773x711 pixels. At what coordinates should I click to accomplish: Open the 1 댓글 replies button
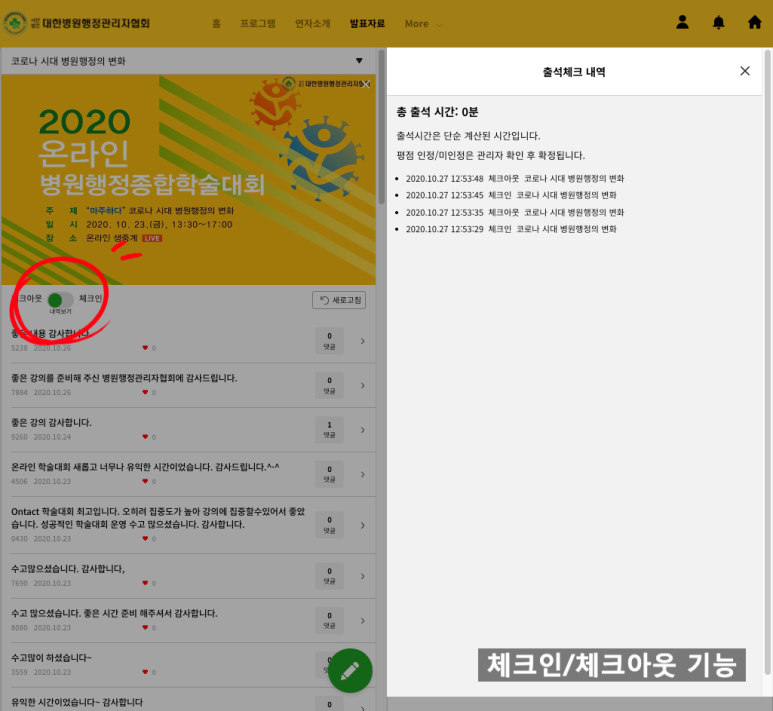pos(329,429)
